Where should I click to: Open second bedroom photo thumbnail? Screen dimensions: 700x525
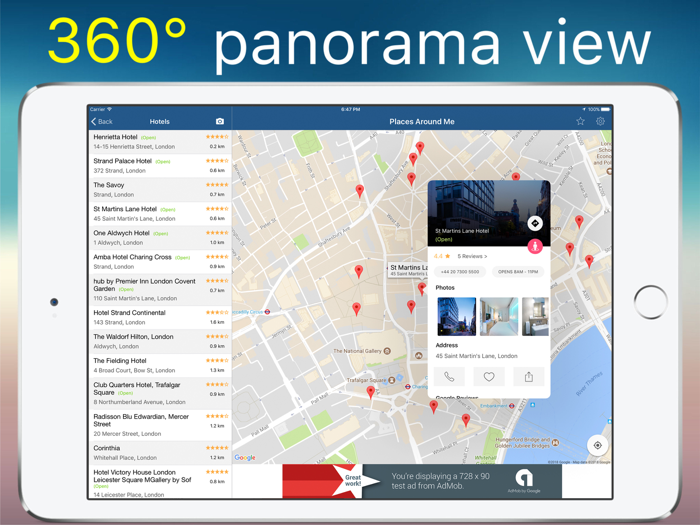[x=499, y=317]
